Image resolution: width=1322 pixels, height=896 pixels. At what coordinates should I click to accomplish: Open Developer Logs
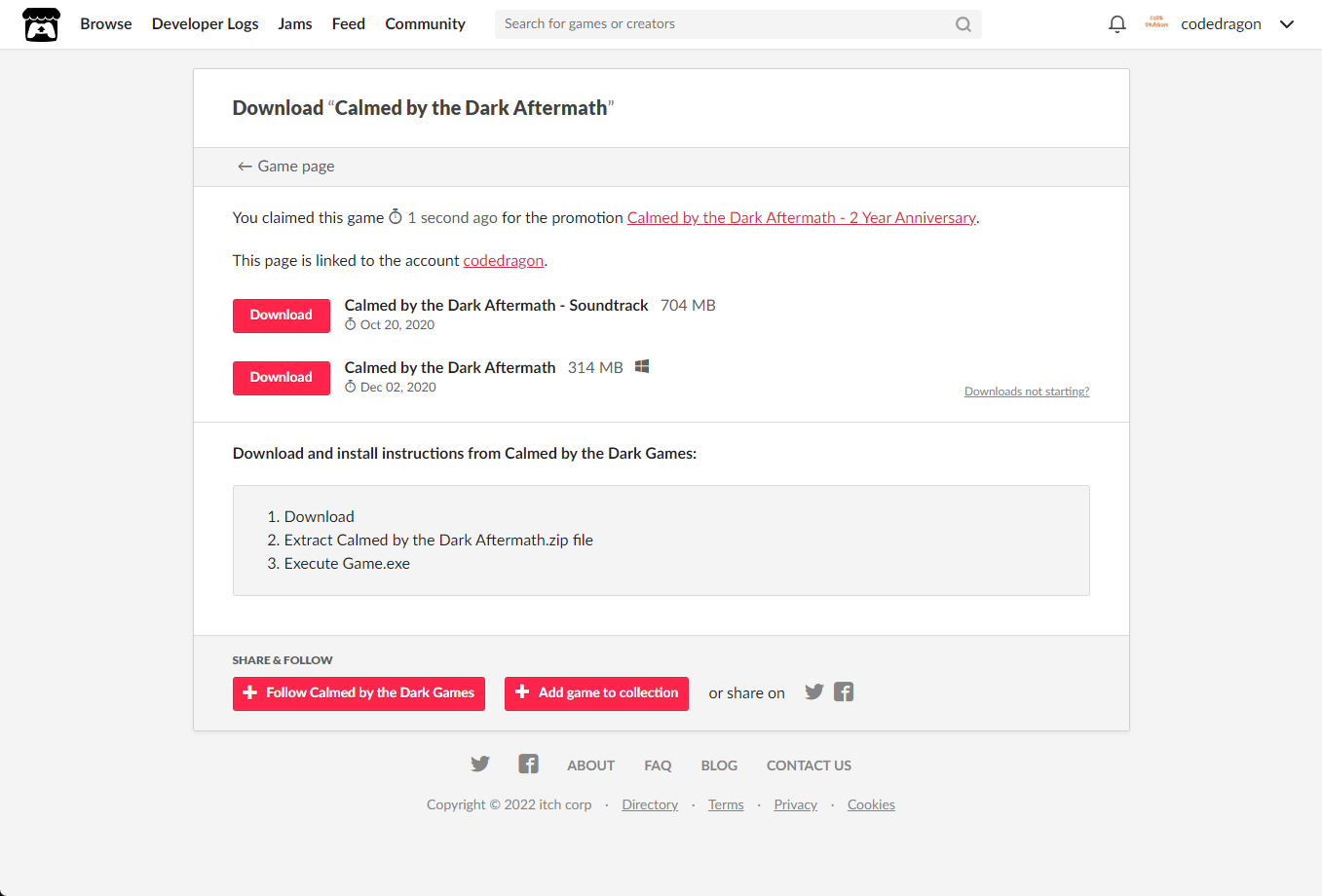coord(206,24)
